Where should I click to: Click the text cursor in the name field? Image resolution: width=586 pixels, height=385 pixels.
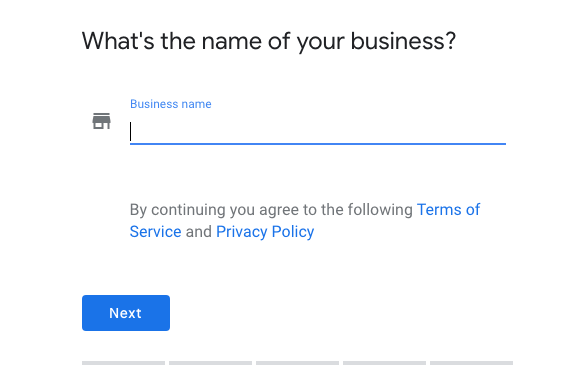tap(130, 131)
